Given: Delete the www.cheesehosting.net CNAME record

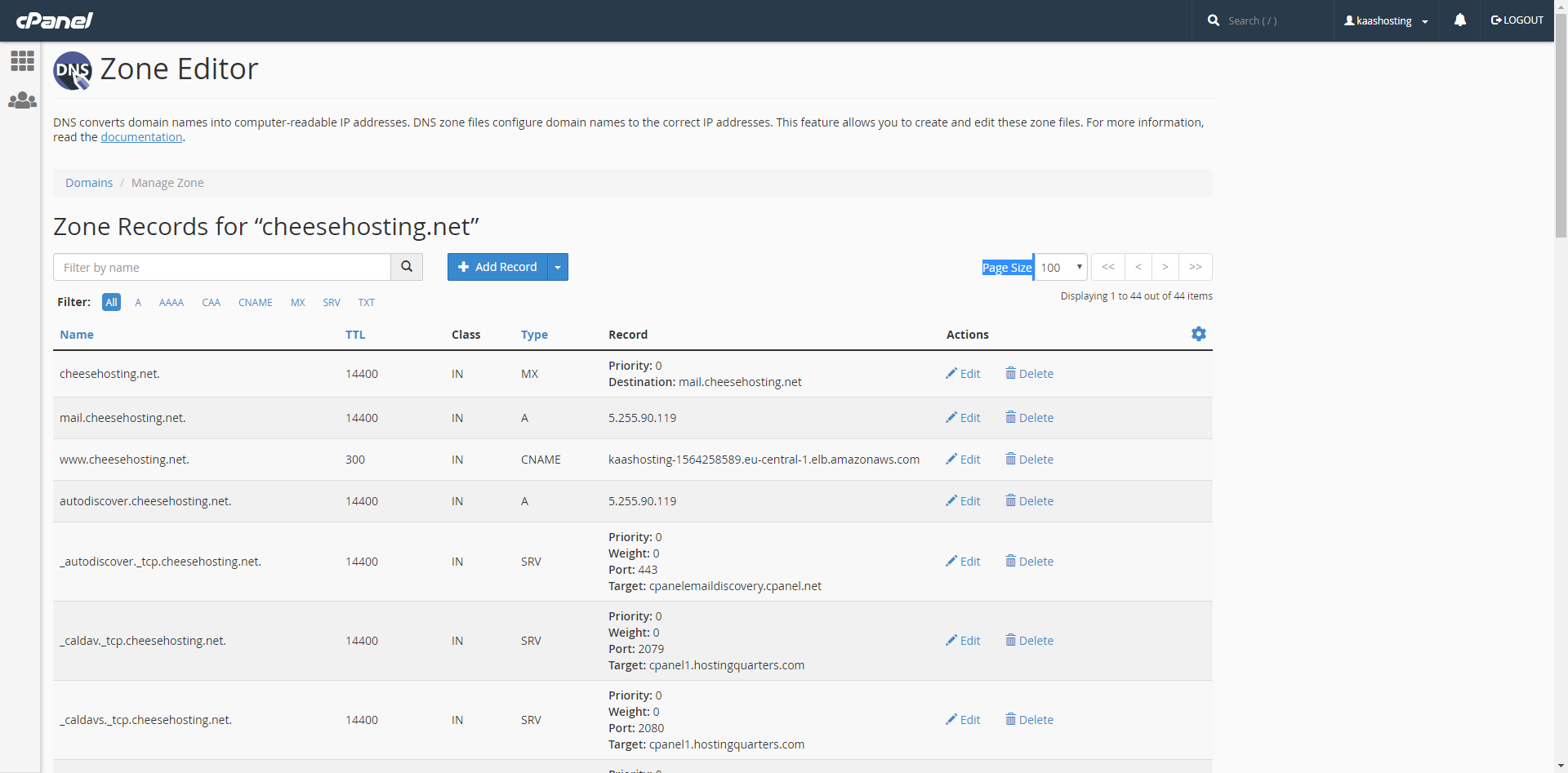Looking at the screenshot, I should pyautogui.click(x=1029, y=460).
